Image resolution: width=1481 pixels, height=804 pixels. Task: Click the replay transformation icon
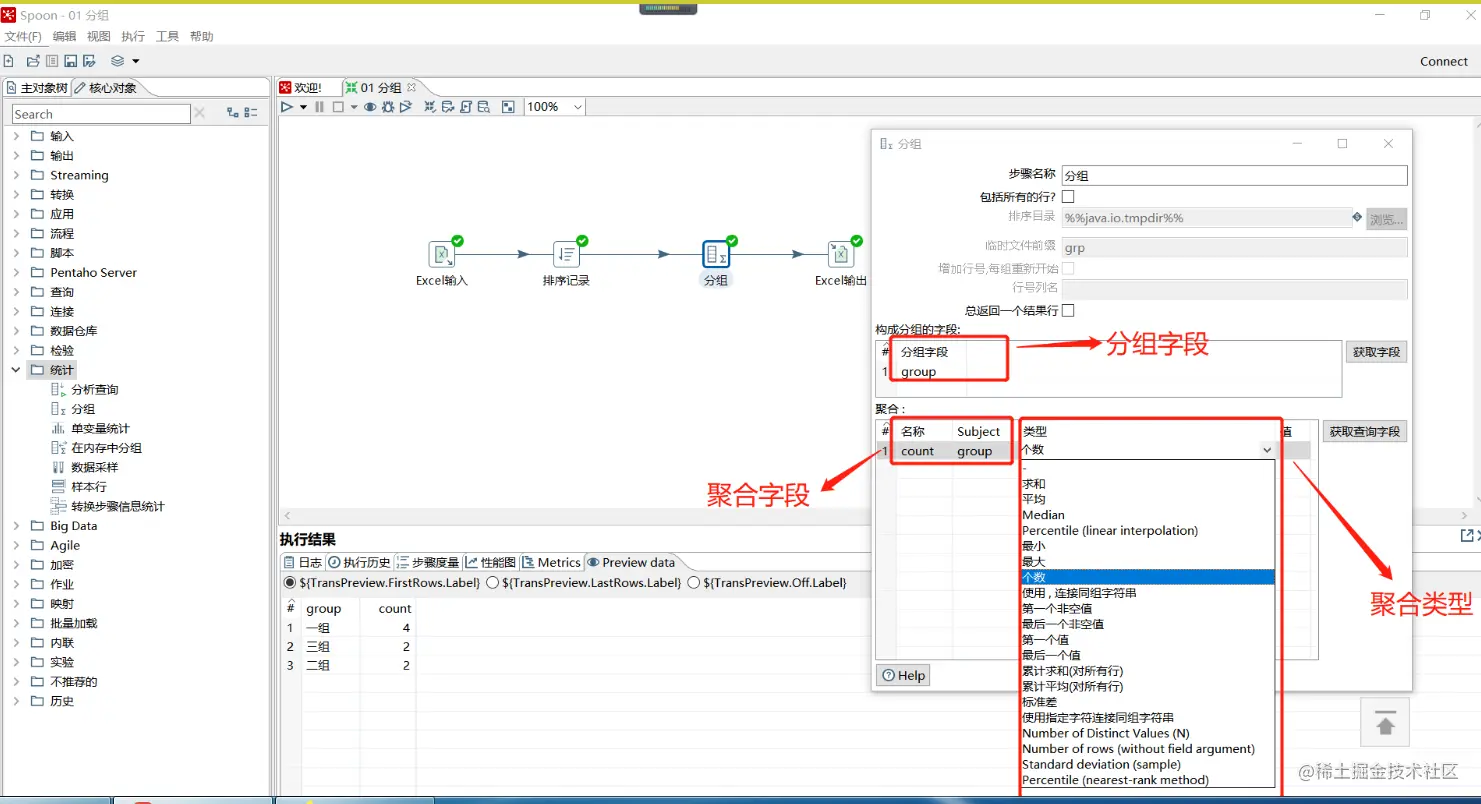[405, 107]
